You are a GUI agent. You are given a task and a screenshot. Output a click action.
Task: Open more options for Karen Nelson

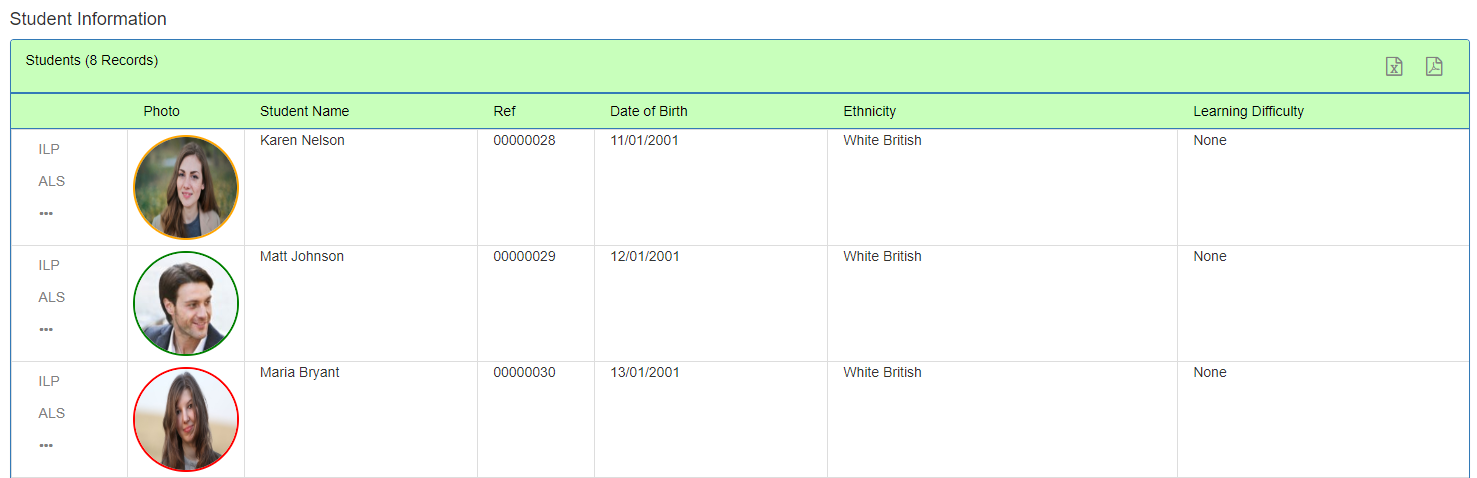click(46, 213)
